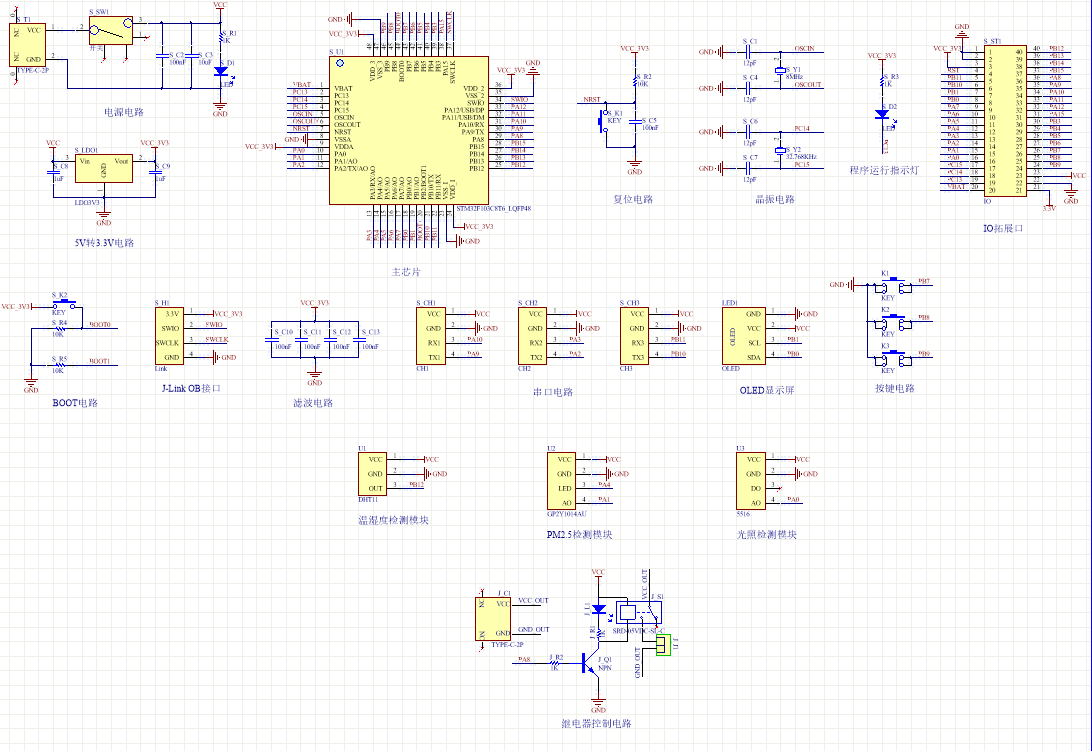Screen dimensions: 1092x751
Task: Select resistor S_R4 10K
Action: click(x=60, y=328)
